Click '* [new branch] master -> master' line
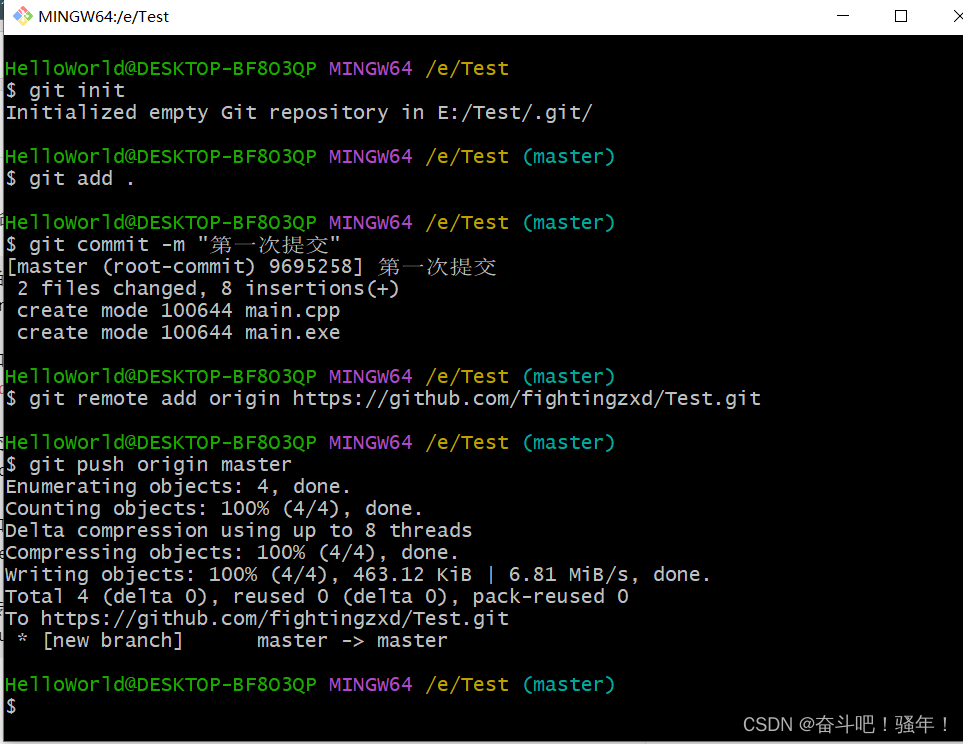Viewport: 963px width, 744px height. (x=232, y=641)
